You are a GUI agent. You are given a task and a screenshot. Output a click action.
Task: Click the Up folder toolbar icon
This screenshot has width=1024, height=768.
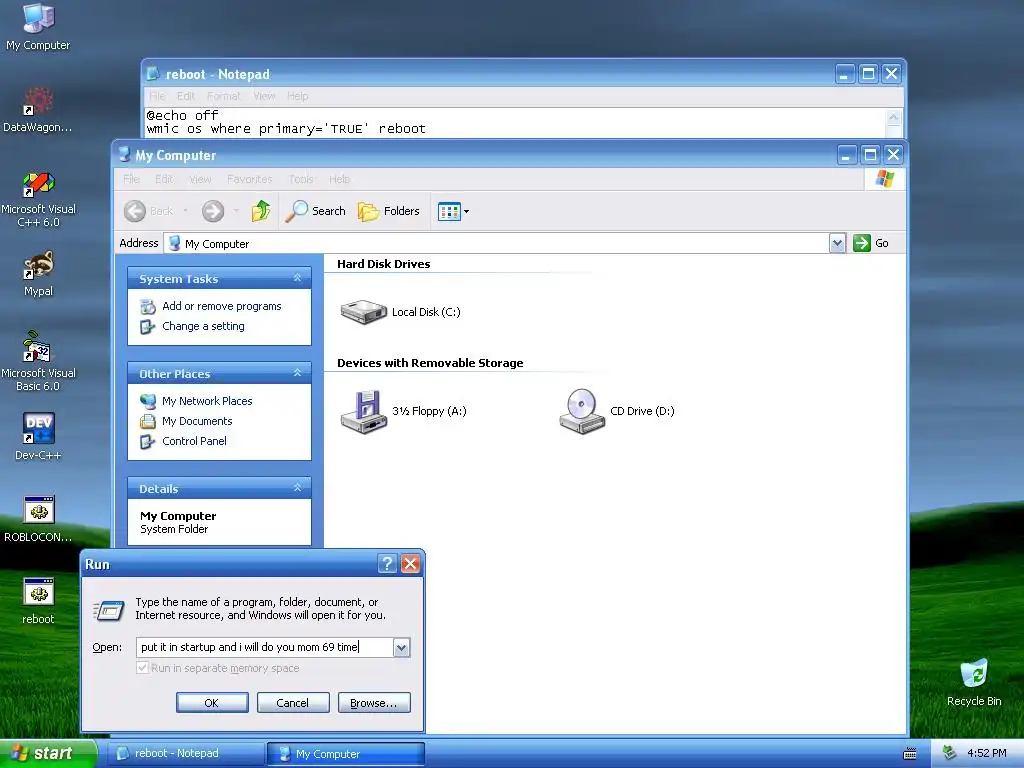tap(261, 211)
